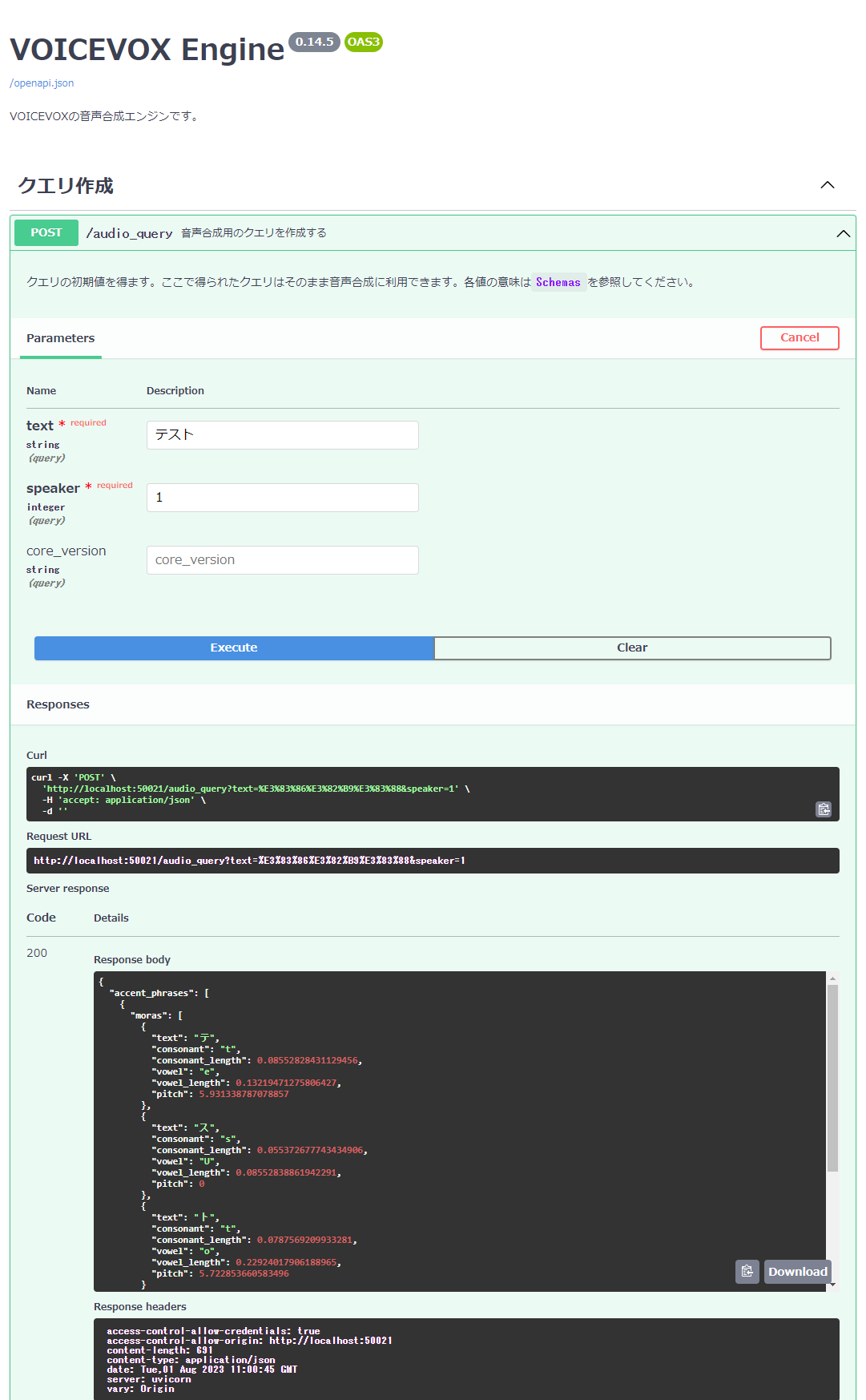Click the POST method badge
Image resolution: width=866 pixels, height=1400 pixels.
pyautogui.click(x=46, y=233)
